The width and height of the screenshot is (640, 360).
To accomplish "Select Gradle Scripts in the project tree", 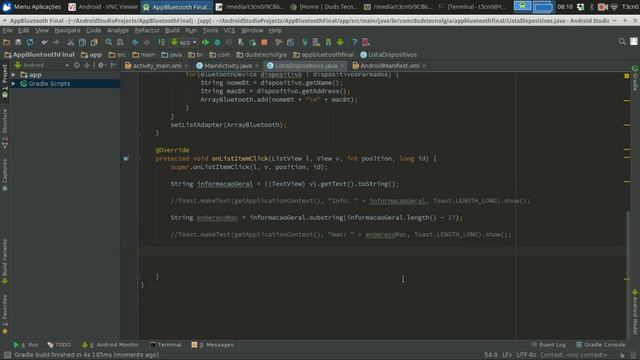I will pos(49,84).
